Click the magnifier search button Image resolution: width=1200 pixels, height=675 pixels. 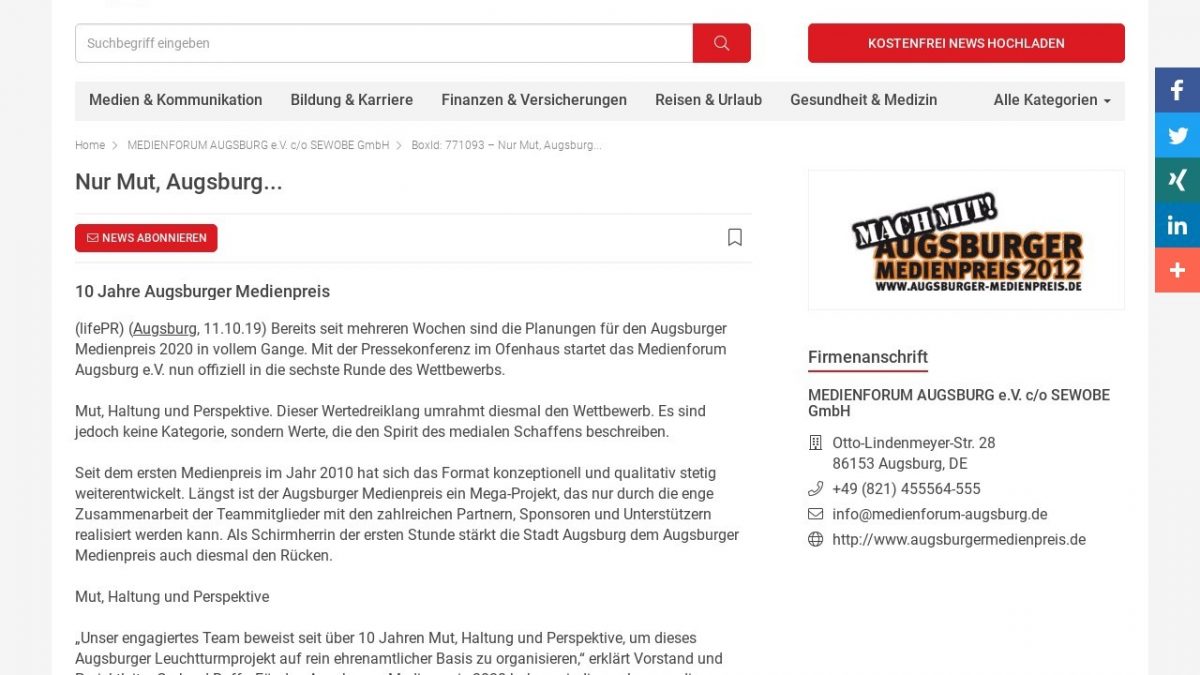(x=721, y=43)
